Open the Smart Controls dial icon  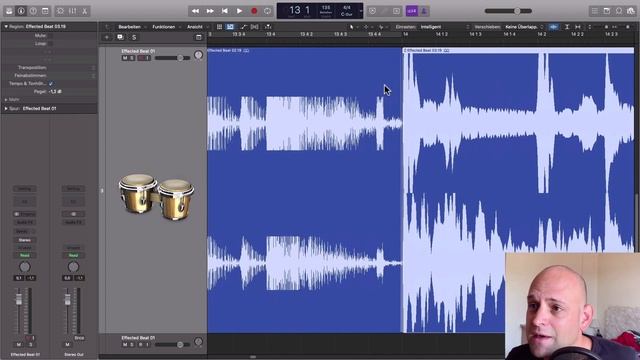point(60,11)
